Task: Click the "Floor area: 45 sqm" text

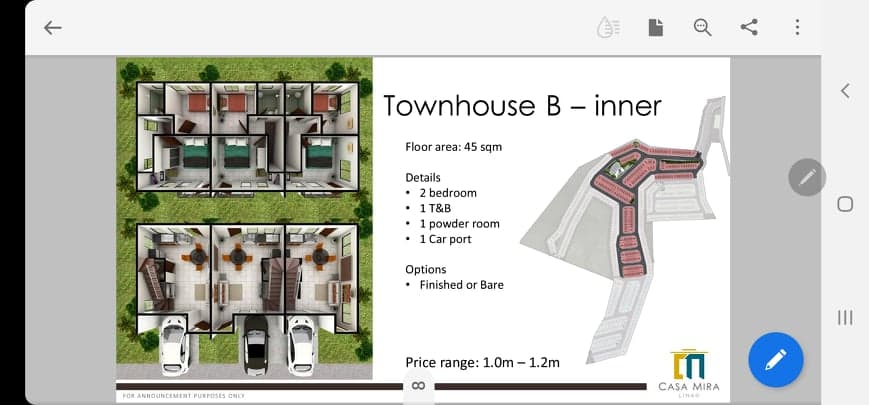Action: 453,147
